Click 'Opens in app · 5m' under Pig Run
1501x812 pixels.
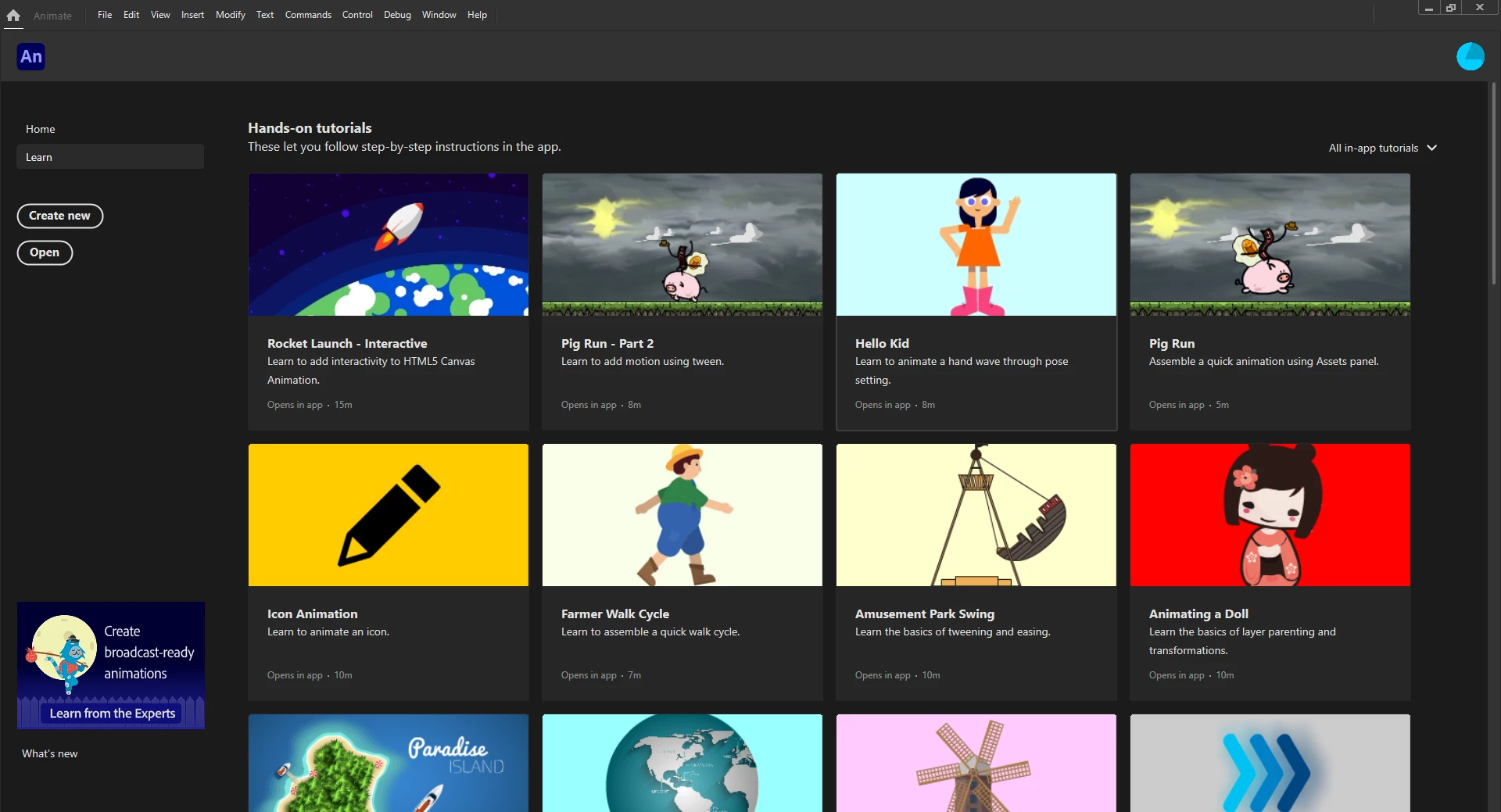pos(1189,405)
